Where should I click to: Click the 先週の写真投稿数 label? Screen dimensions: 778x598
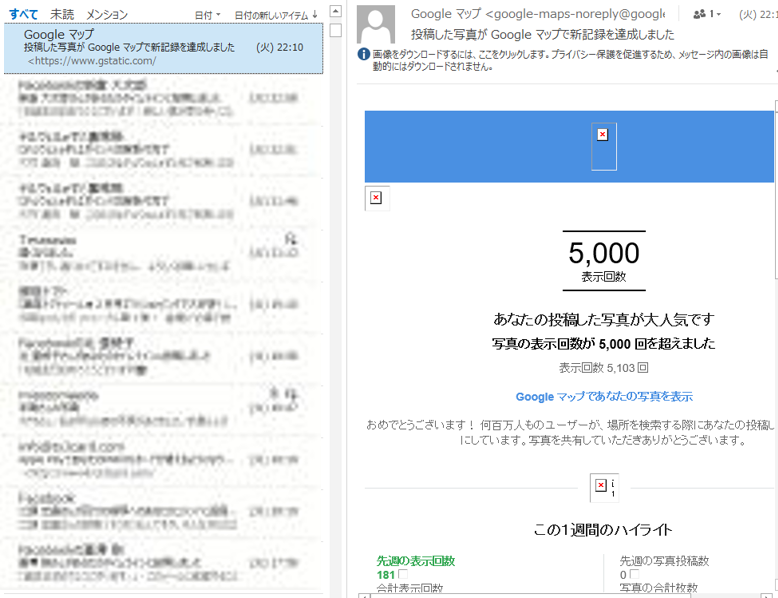[664, 561]
